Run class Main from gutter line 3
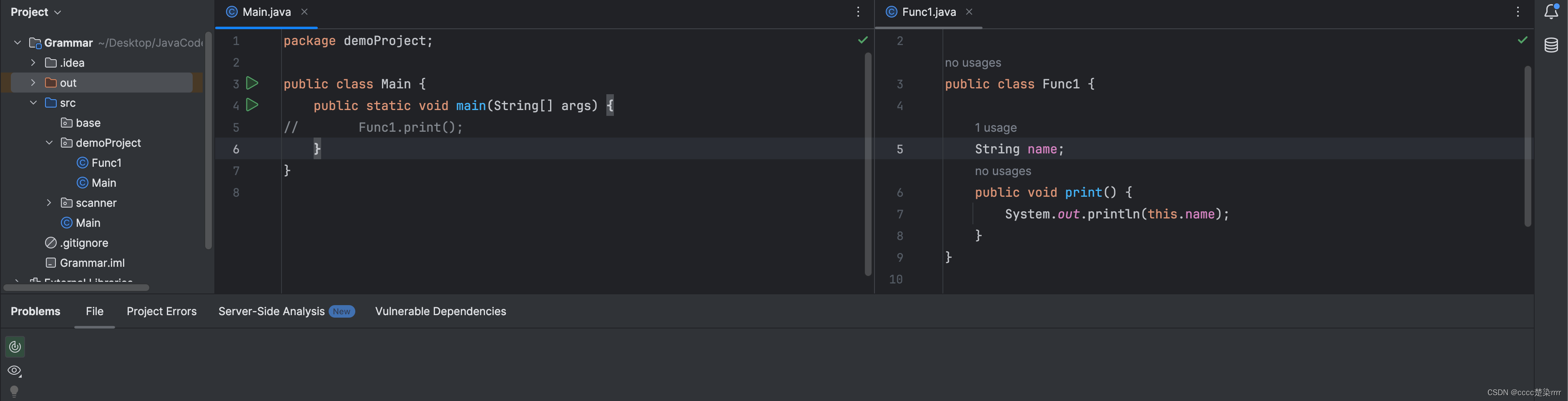The width and height of the screenshot is (1568, 401). (252, 83)
